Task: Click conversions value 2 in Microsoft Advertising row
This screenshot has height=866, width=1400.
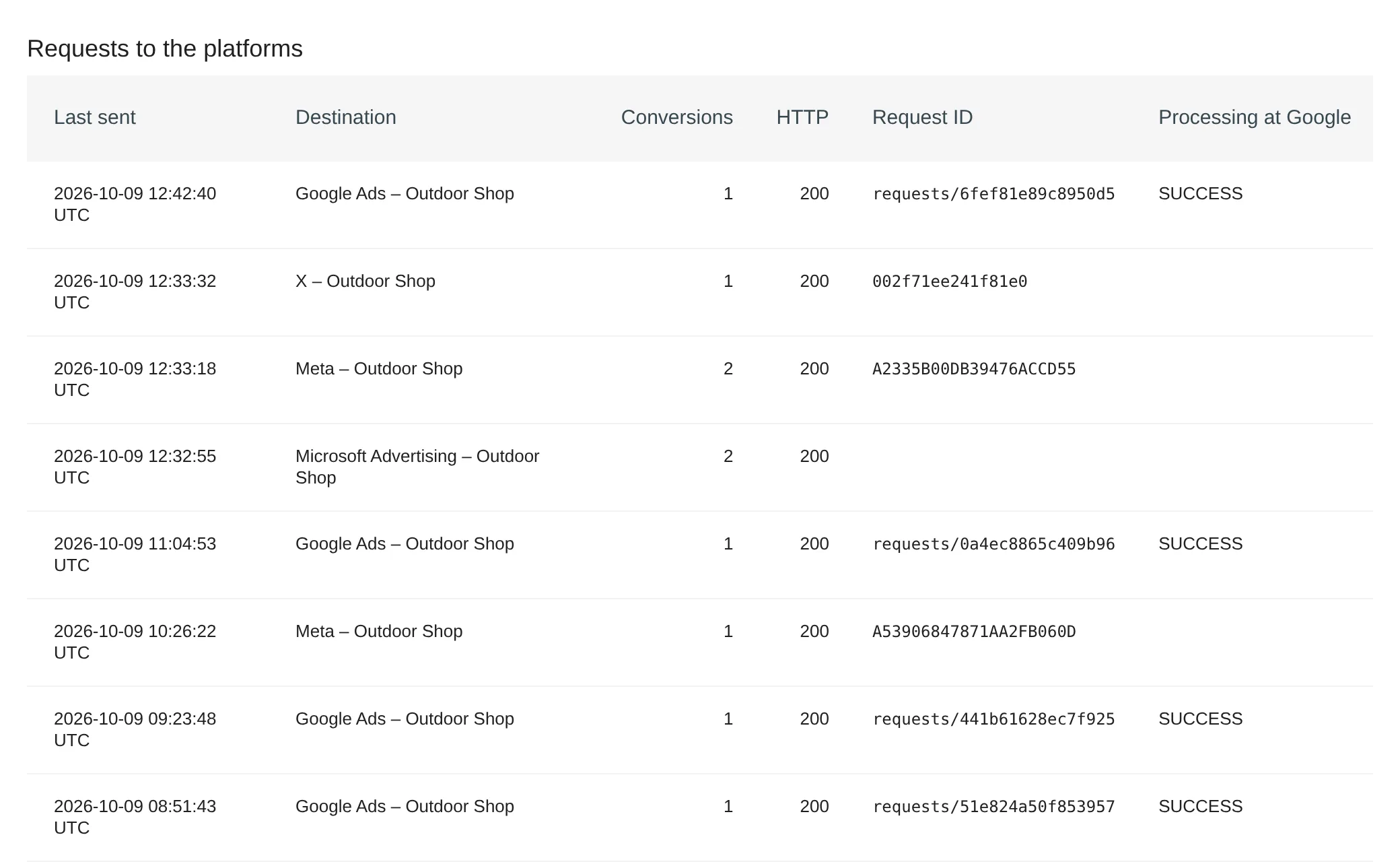Action: pyautogui.click(x=728, y=456)
